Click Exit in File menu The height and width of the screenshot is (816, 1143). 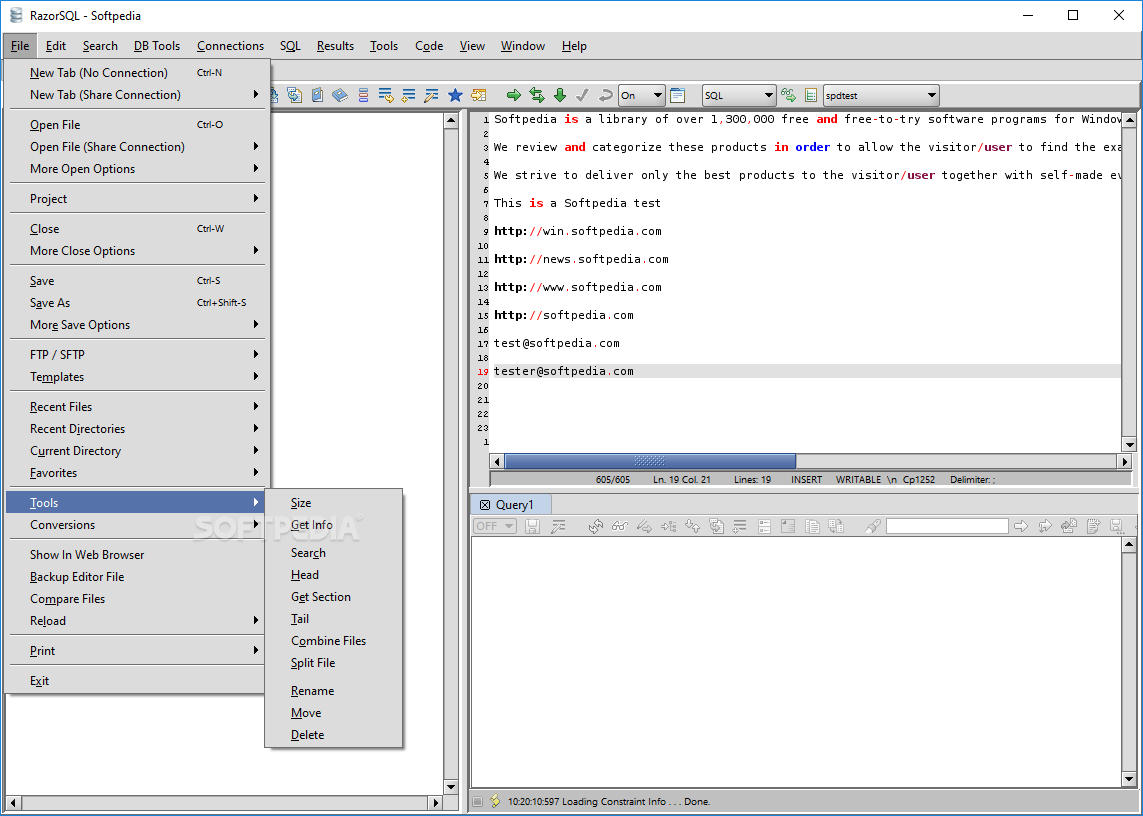138,681
